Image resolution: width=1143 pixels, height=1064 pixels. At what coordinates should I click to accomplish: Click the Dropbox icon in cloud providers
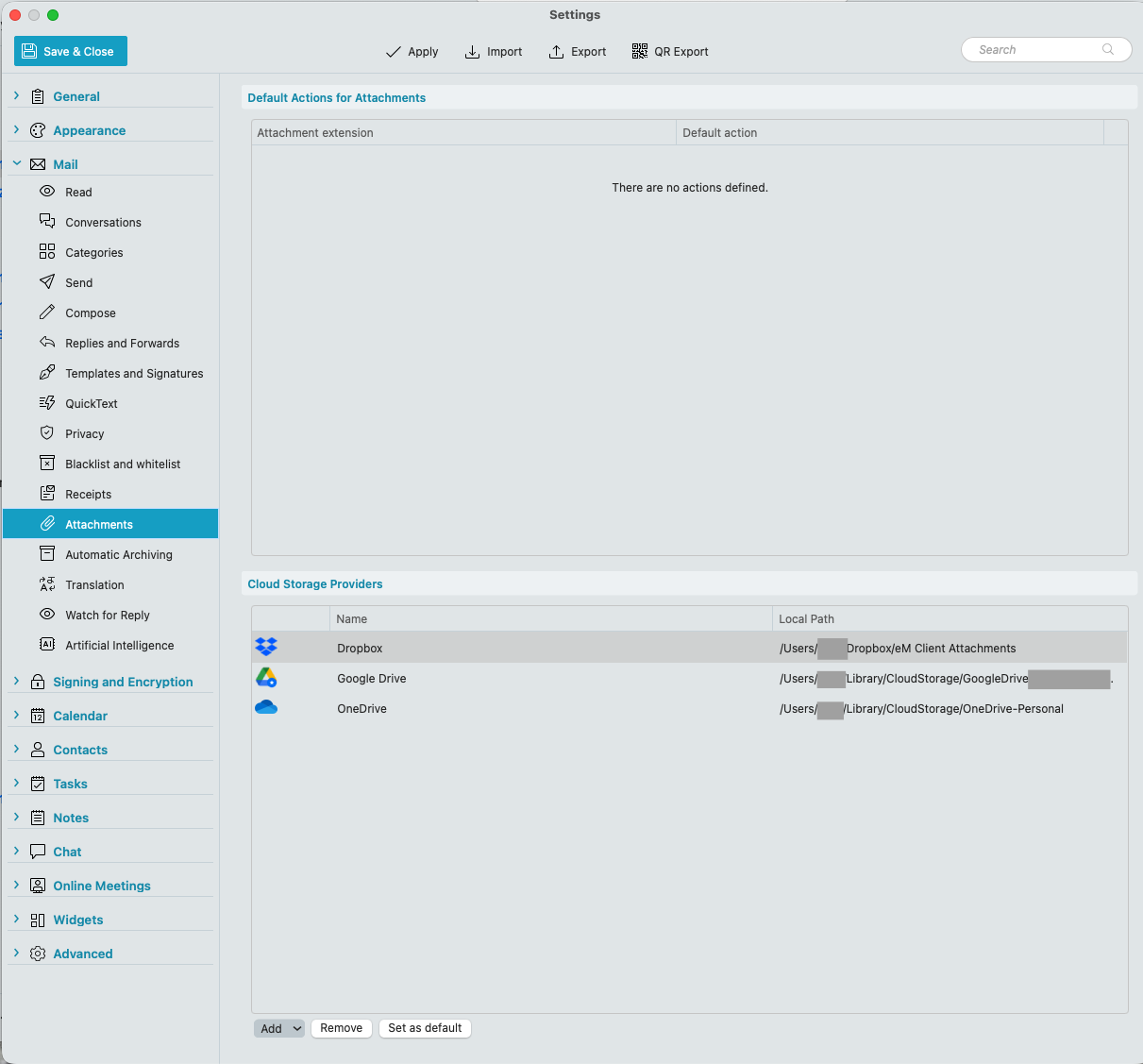click(266, 647)
